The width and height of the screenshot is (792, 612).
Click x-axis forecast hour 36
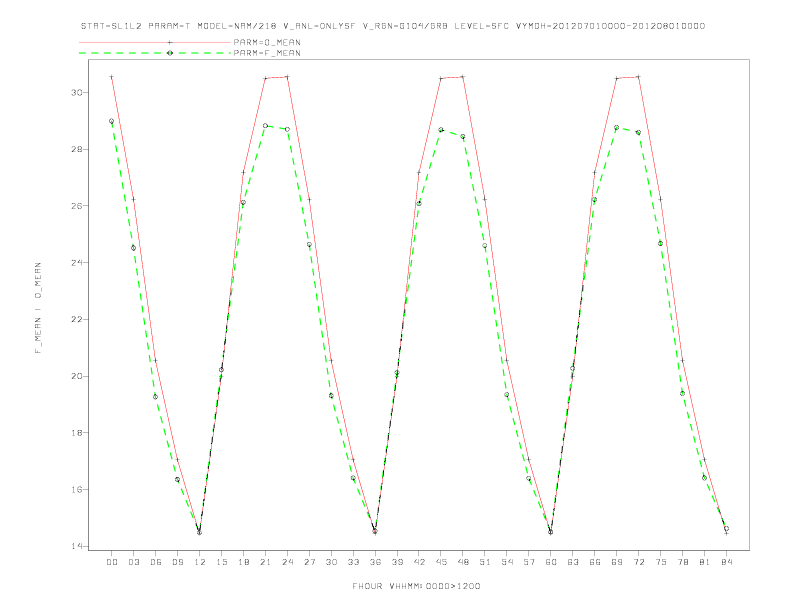[x=375, y=562]
